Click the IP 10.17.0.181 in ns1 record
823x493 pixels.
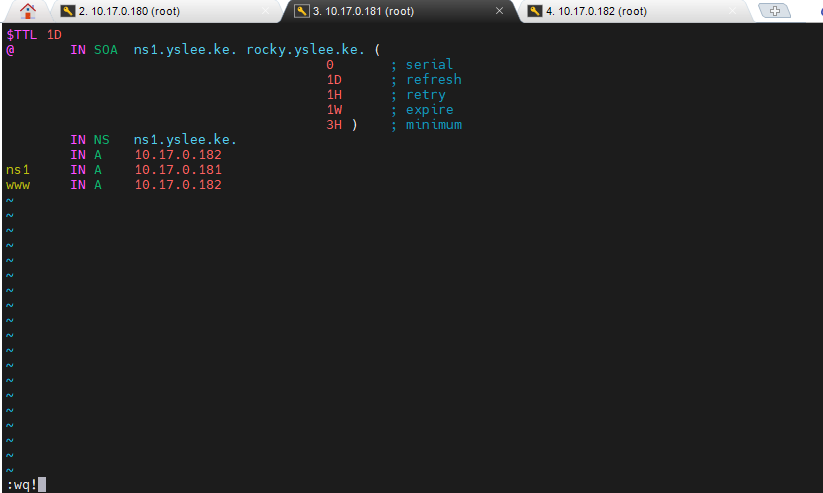click(178, 170)
